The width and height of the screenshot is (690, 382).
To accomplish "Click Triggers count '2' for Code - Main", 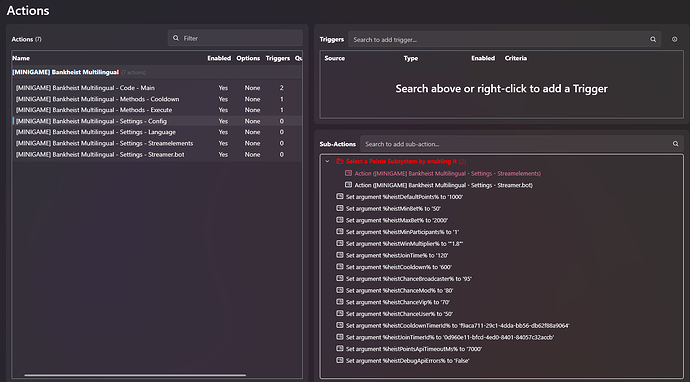I will pos(282,88).
